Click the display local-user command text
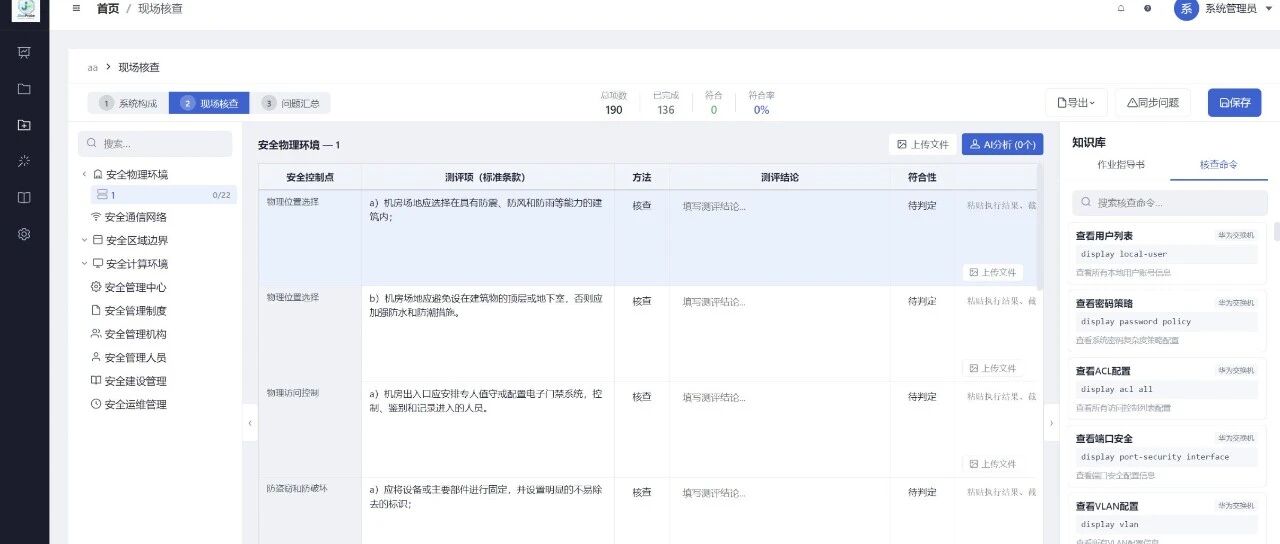 click(x=1123, y=254)
